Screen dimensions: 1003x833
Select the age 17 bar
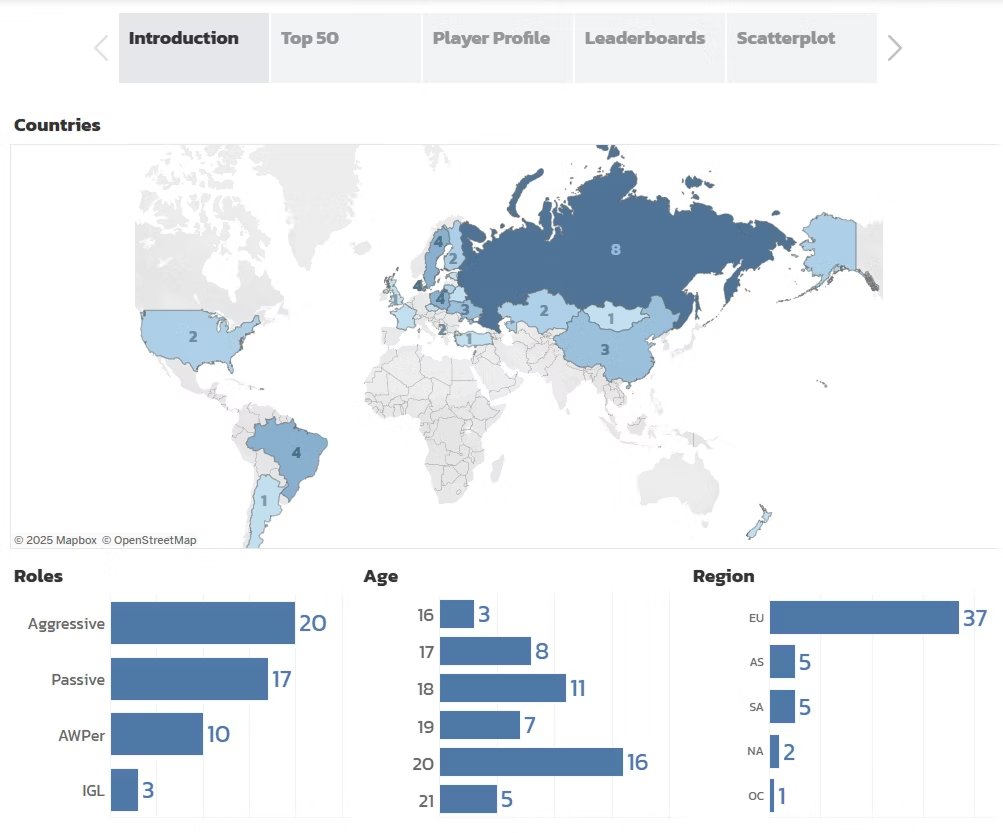(486, 651)
